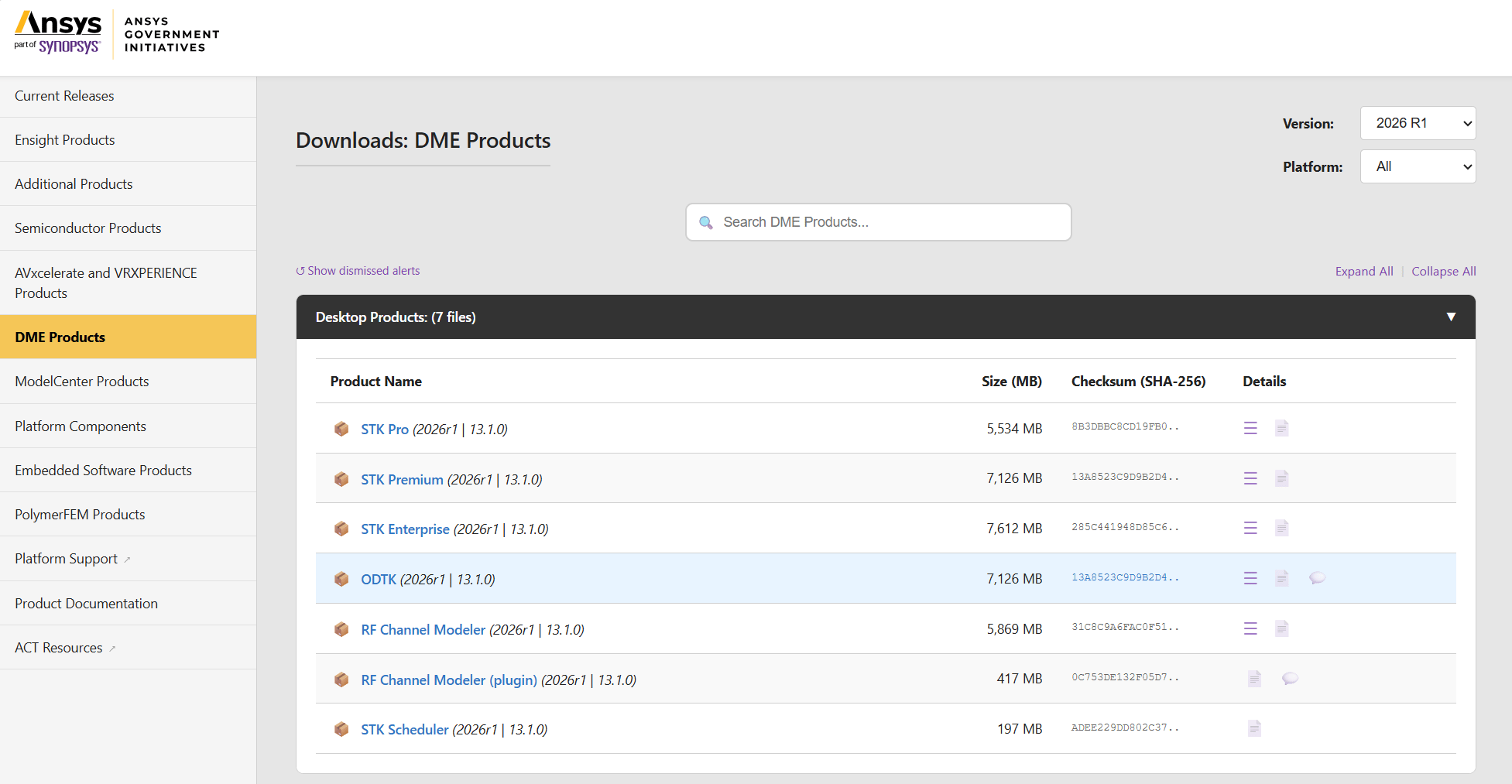1512x784 pixels.
Task: Click the Expand All link
Action: pyautogui.click(x=1364, y=272)
